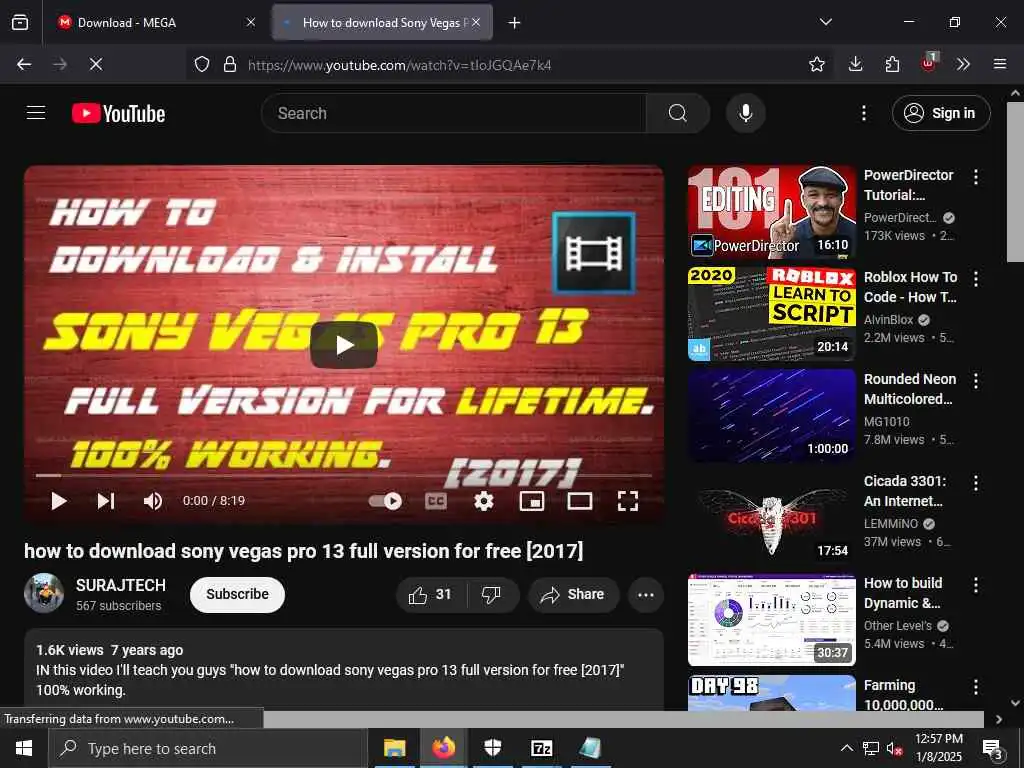Open the SURAJTECH channel avatar
The height and width of the screenshot is (768, 1024).
(44, 593)
